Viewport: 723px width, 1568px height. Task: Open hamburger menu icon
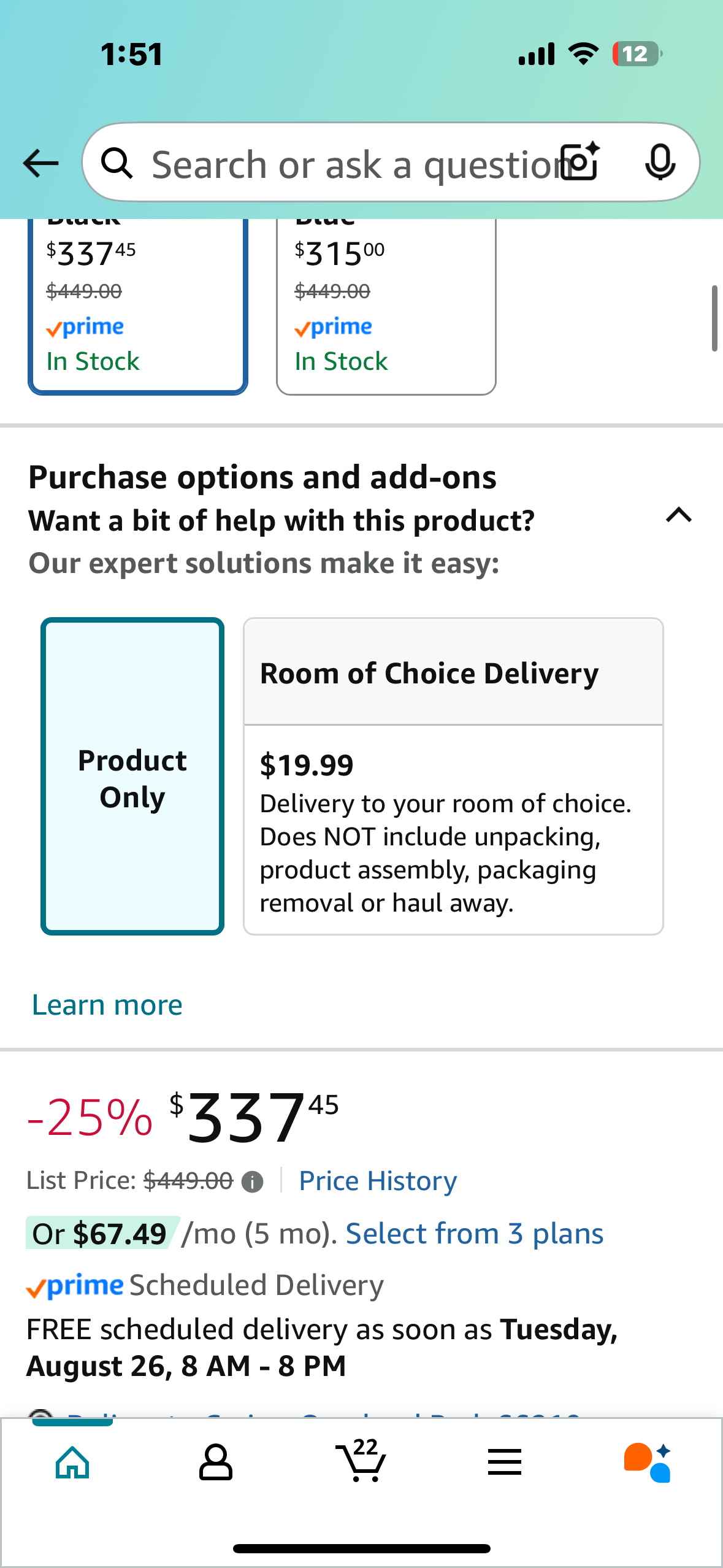[505, 1462]
